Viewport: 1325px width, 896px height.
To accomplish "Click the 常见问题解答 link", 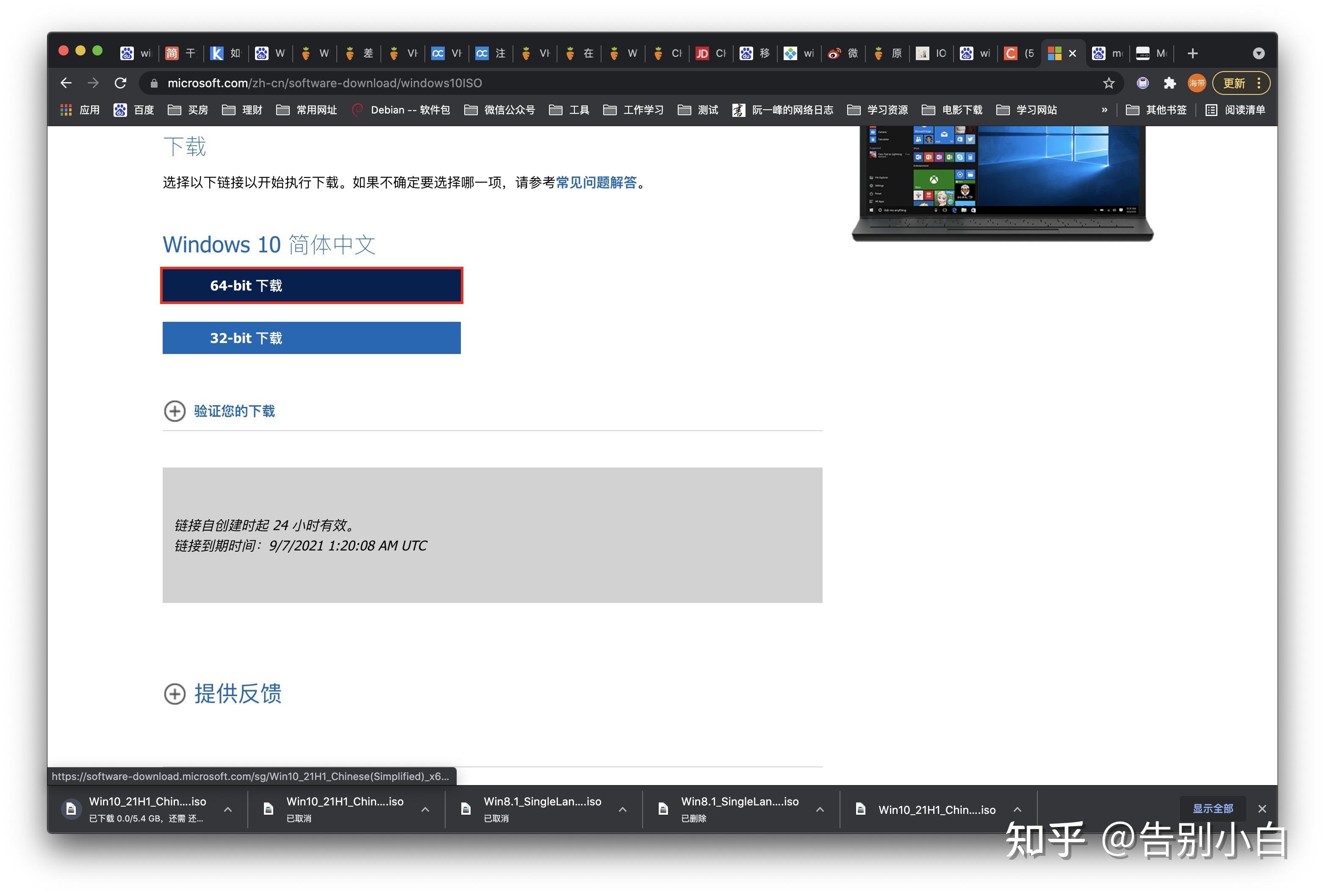I will click(x=596, y=183).
